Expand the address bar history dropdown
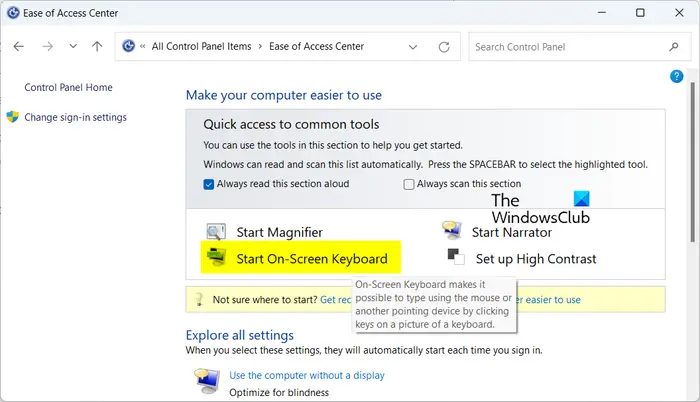The width and height of the screenshot is (700, 402). click(413, 47)
